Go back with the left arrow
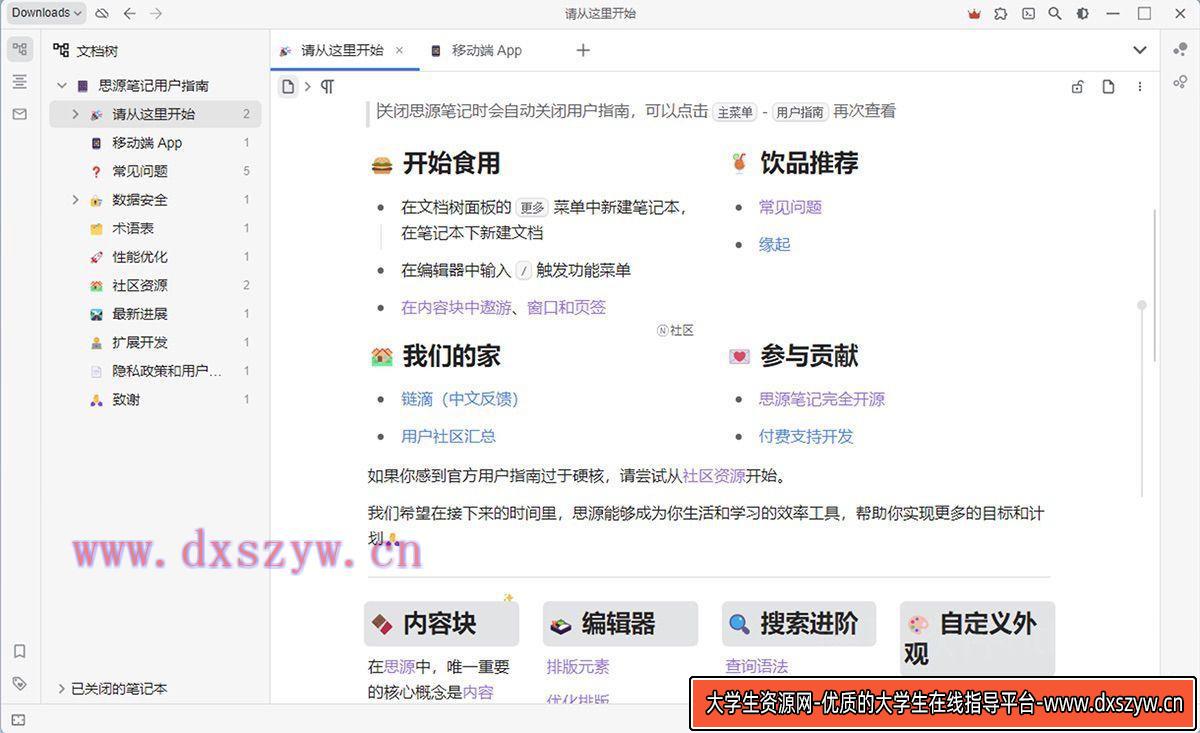Viewport: 1200px width, 733px height. click(x=129, y=13)
